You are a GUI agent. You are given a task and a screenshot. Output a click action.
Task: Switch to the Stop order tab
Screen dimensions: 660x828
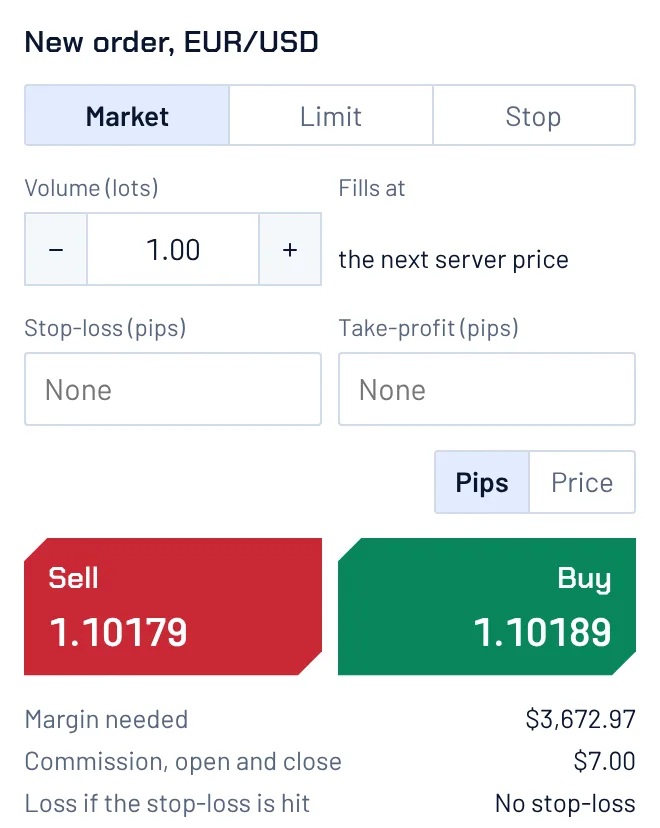(534, 115)
